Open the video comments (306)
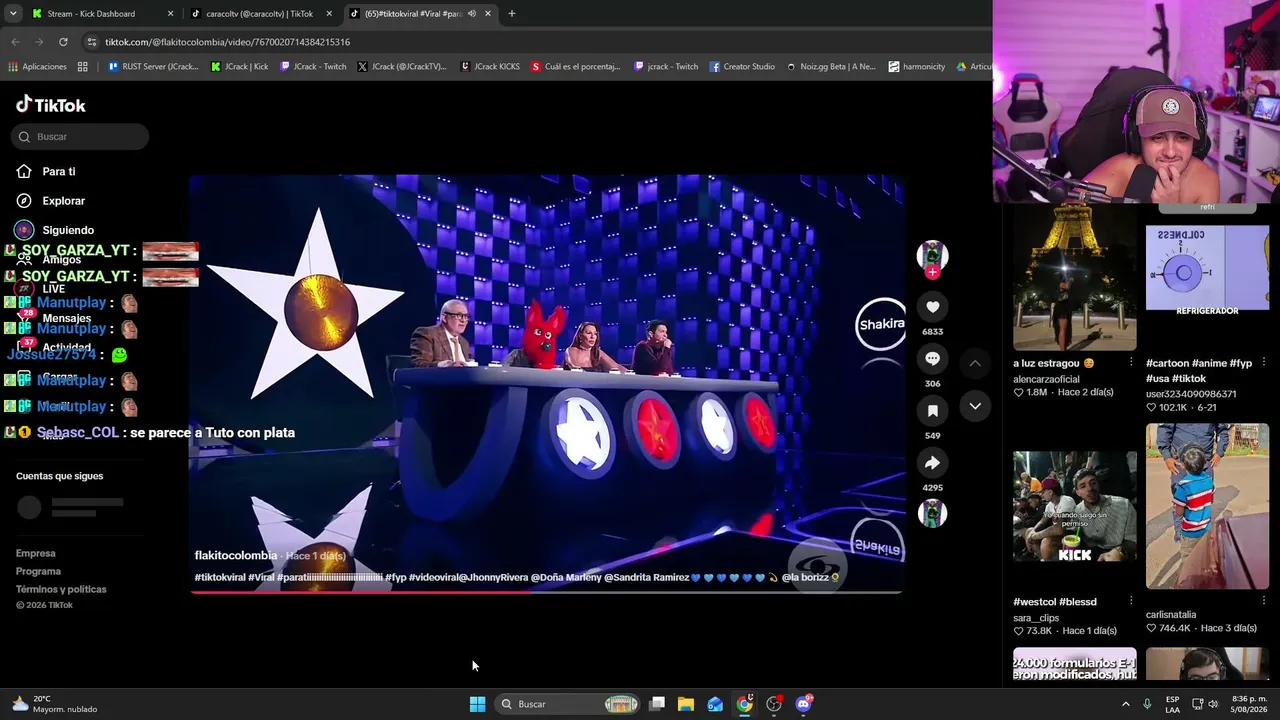 (932, 358)
